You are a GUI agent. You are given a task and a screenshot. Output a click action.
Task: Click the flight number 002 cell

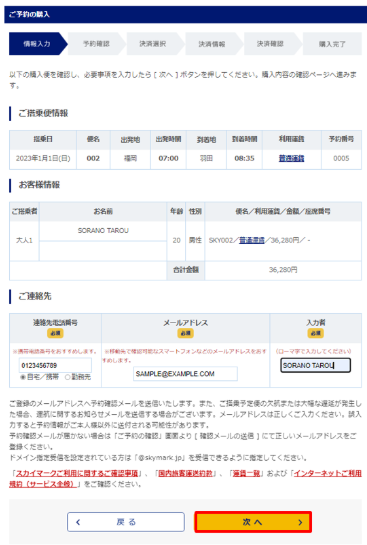click(93, 158)
